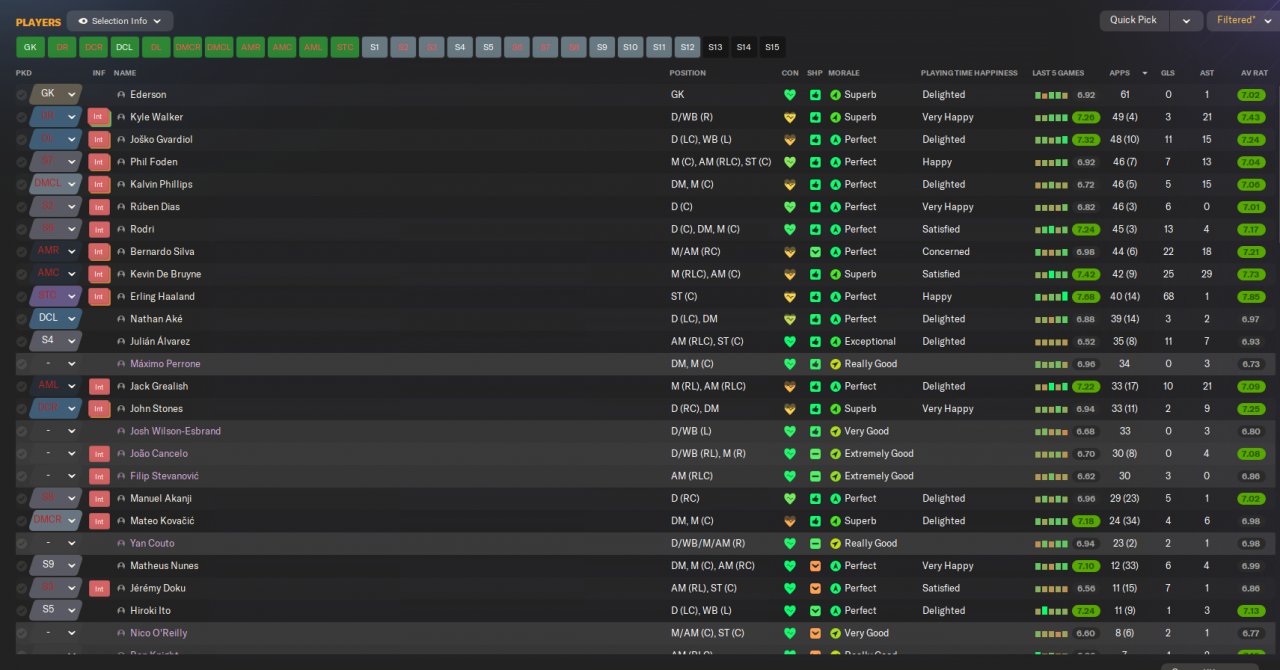
Task: Sort by the APPS column header
Action: point(1120,73)
